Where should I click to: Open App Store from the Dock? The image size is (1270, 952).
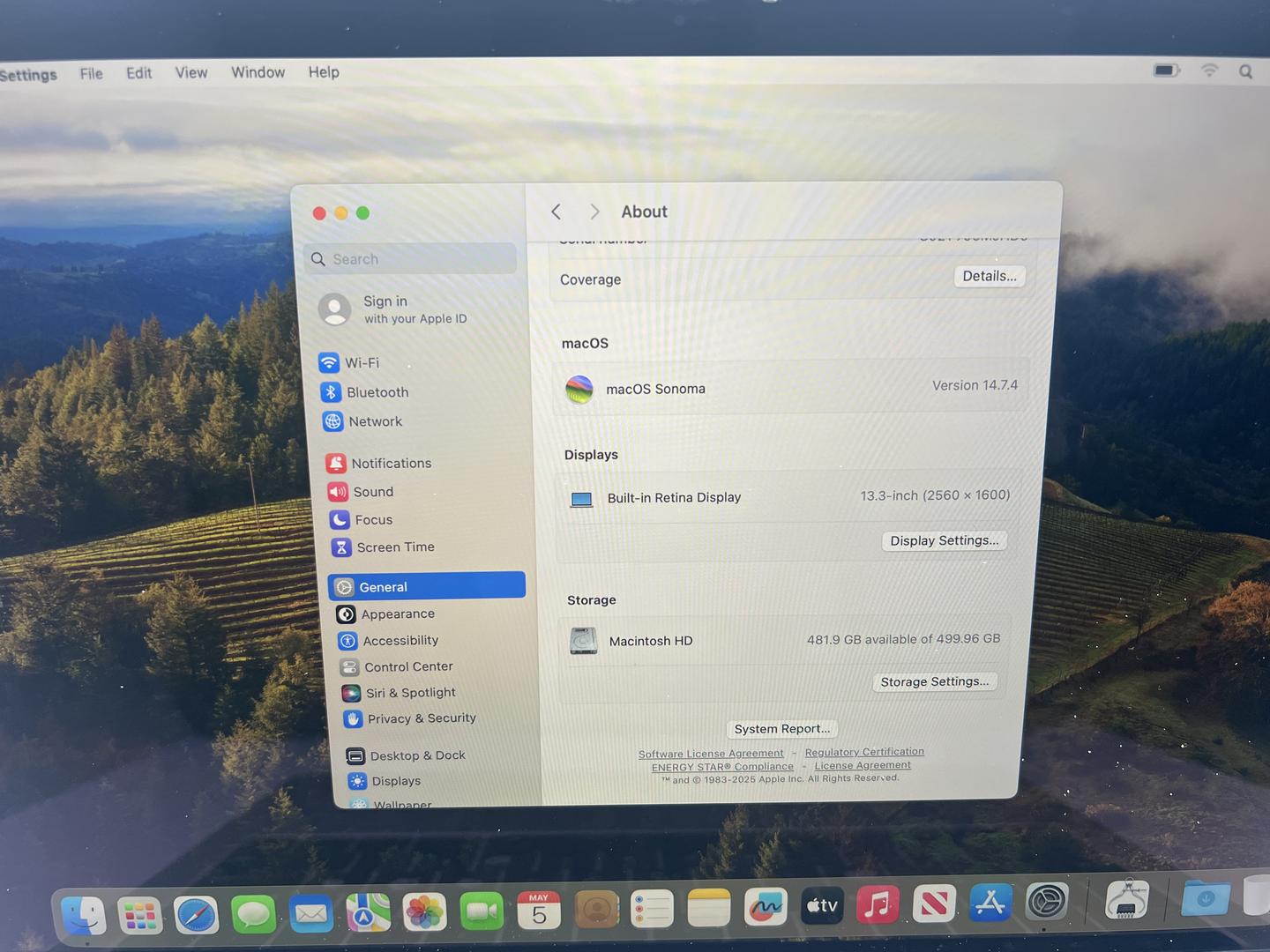pyautogui.click(x=990, y=903)
